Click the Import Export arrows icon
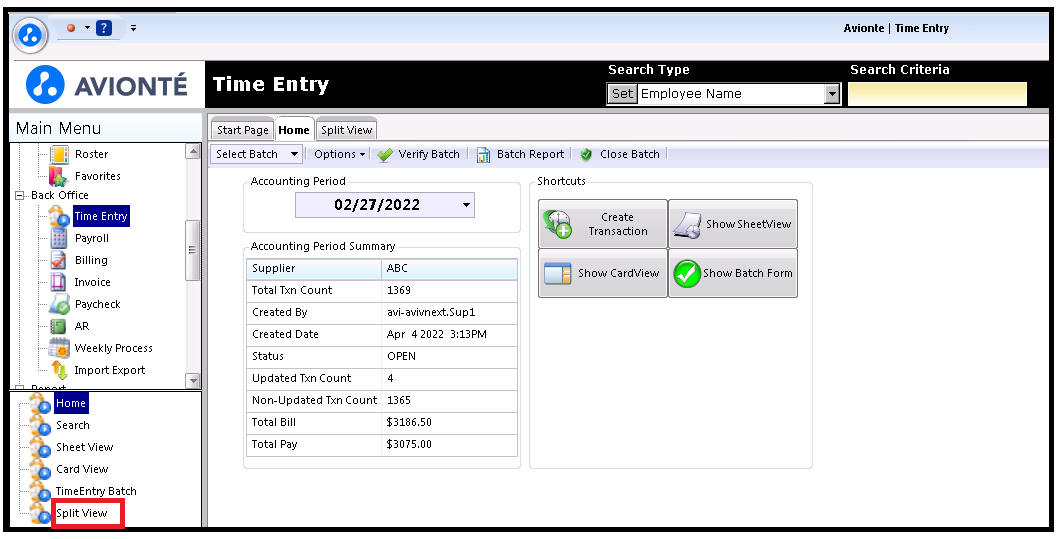 (x=60, y=370)
